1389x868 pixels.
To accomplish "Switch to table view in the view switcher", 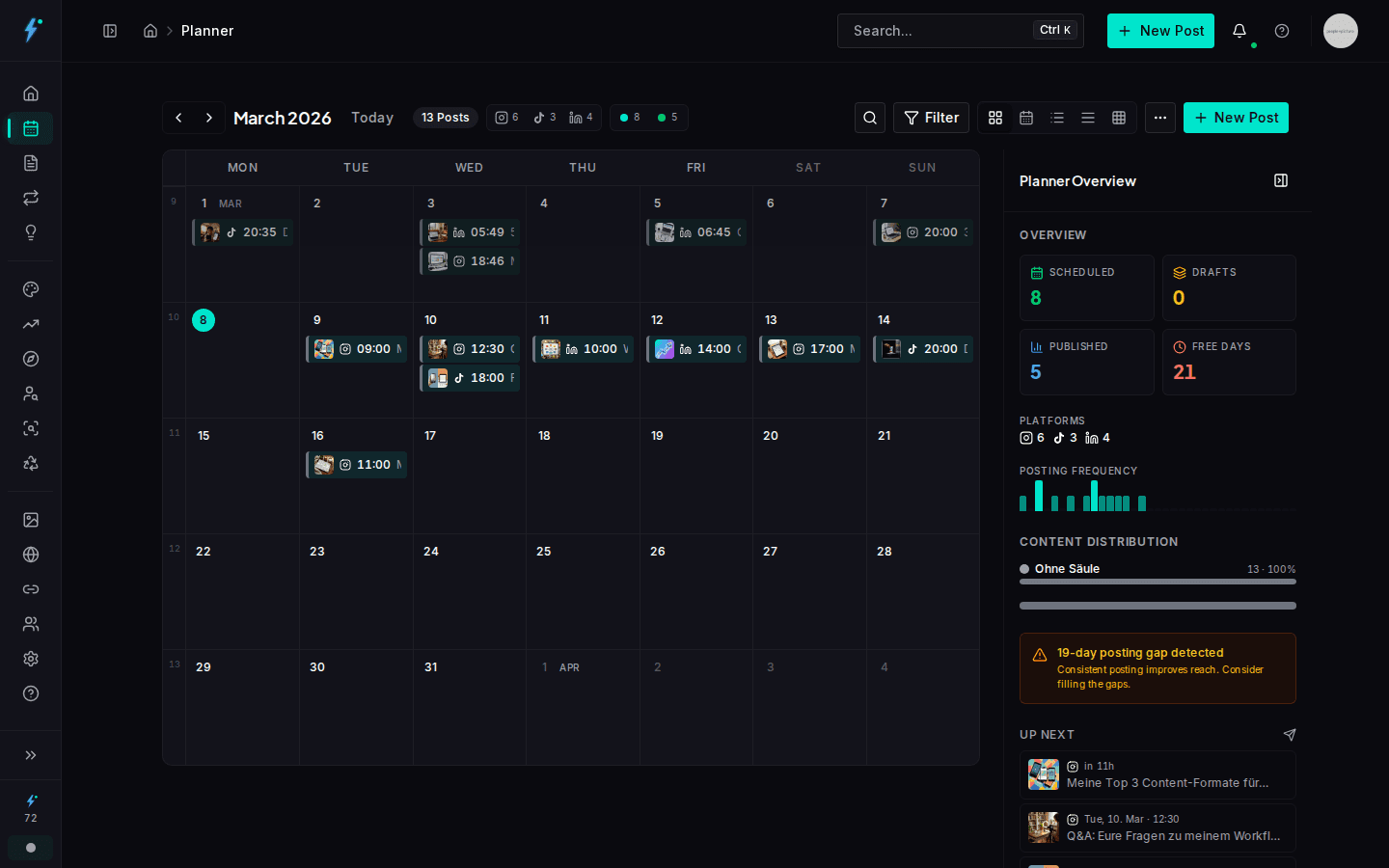I will [x=1119, y=118].
